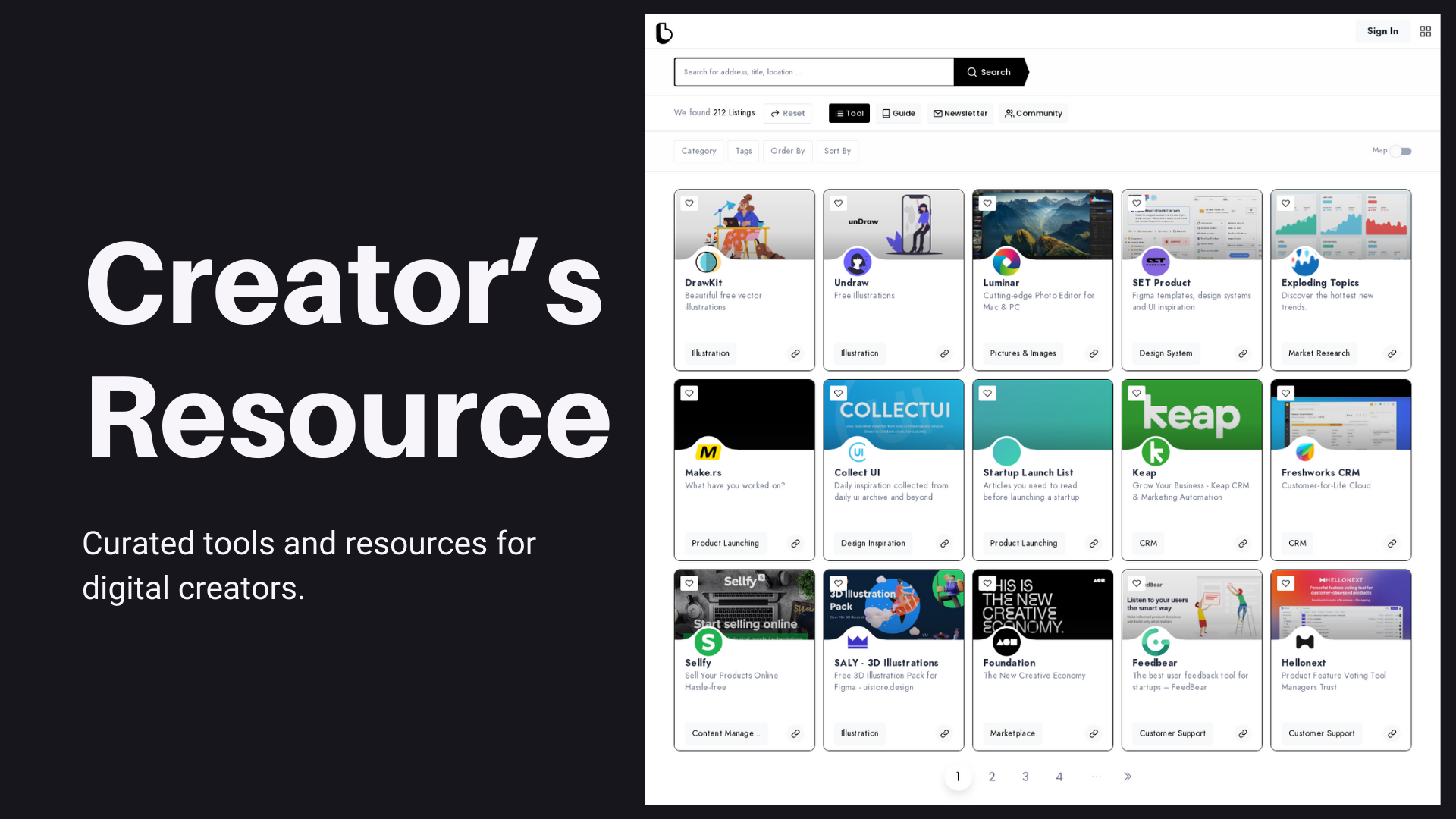This screenshot has height=819, width=1456.
Task: Open SET Product external link icon
Action: pyautogui.click(x=1243, y=353)
